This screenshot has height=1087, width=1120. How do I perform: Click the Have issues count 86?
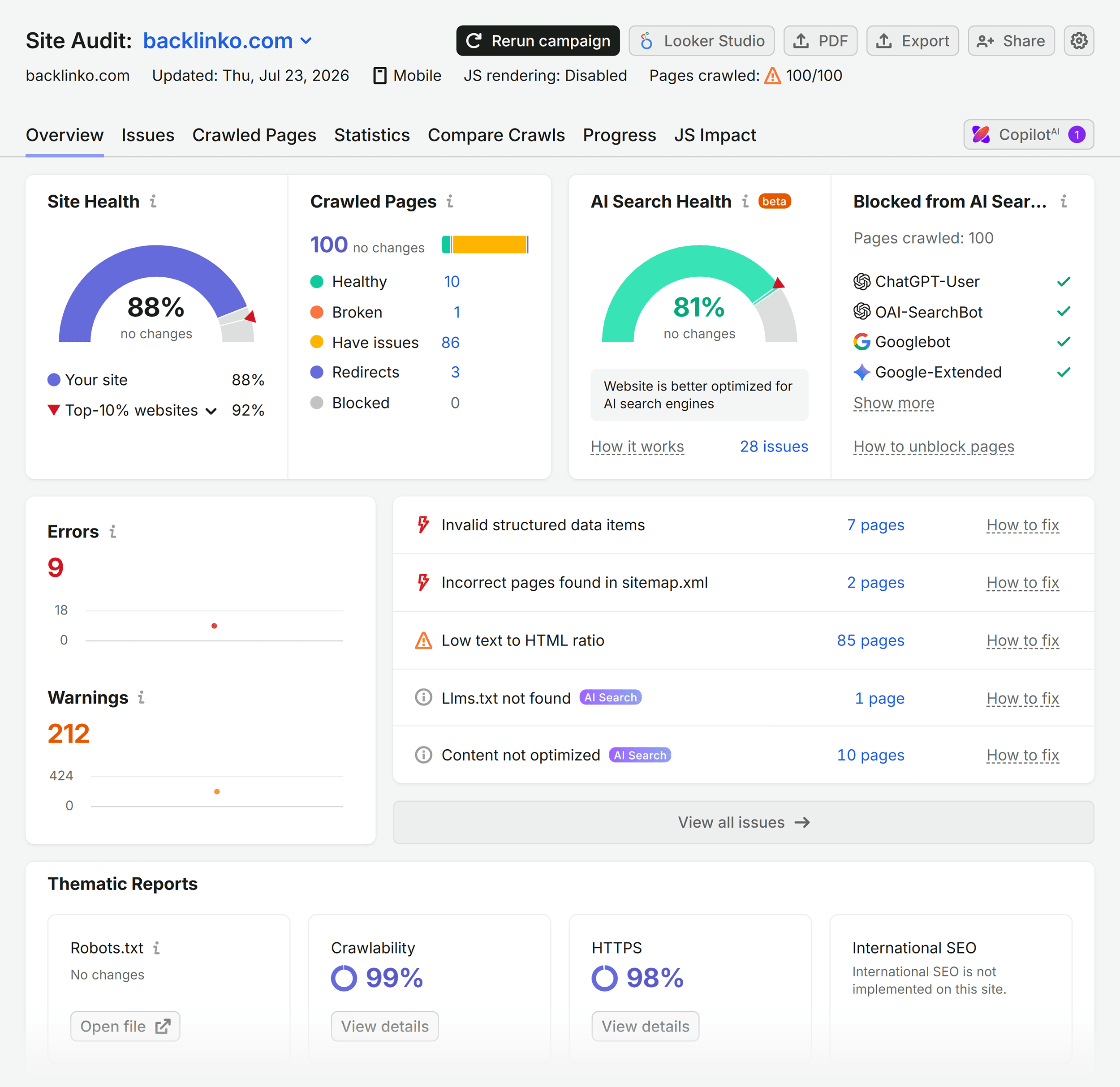point(450,342)
